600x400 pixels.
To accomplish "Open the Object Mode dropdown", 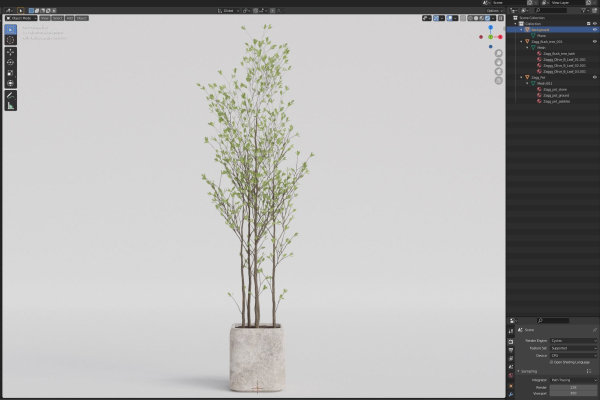I will point(21,18).
